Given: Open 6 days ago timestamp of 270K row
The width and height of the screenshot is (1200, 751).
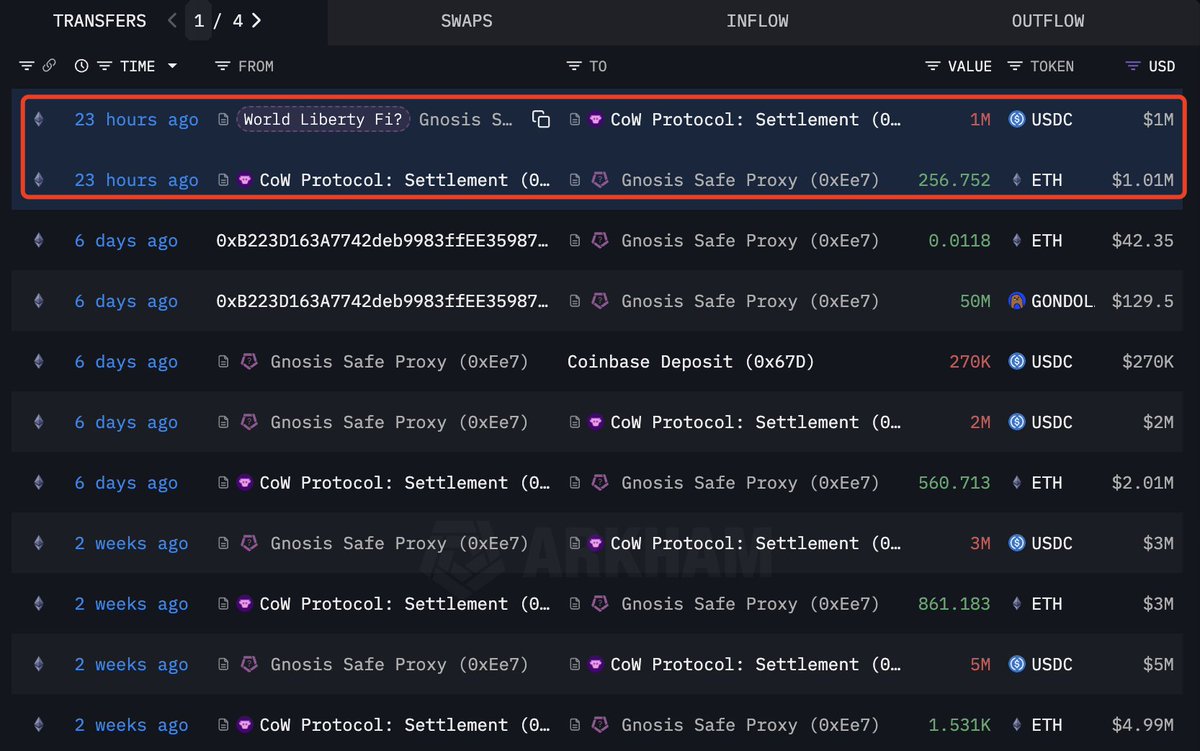Looking at the screenshot, I should pyautogui.click(x=126, y=362).
